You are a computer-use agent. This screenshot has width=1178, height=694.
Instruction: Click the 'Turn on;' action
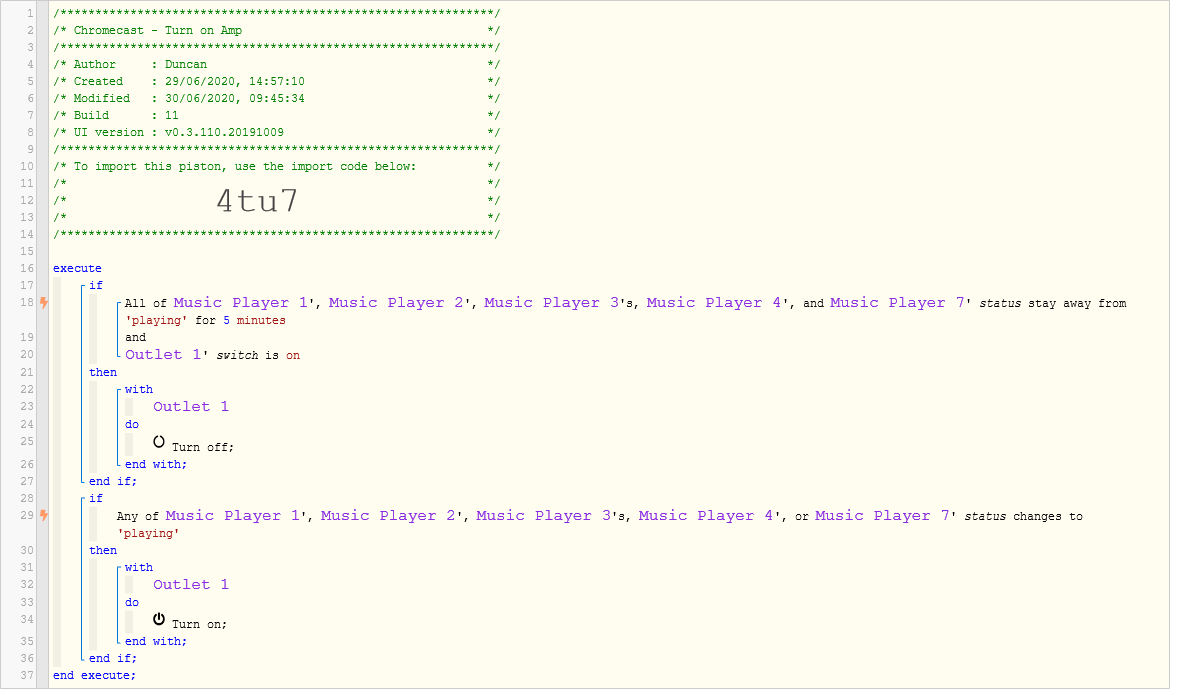(x=199, y=624)
